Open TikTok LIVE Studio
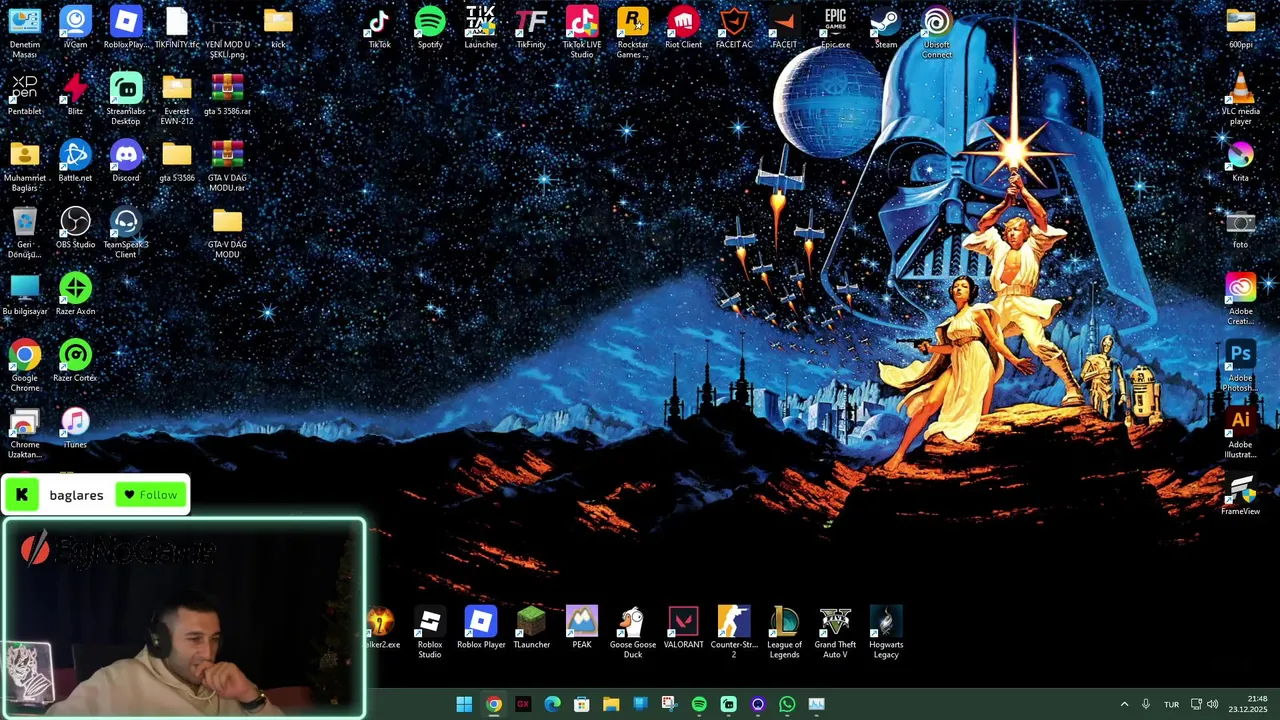The image size is (1280, 720). [582, 31]
